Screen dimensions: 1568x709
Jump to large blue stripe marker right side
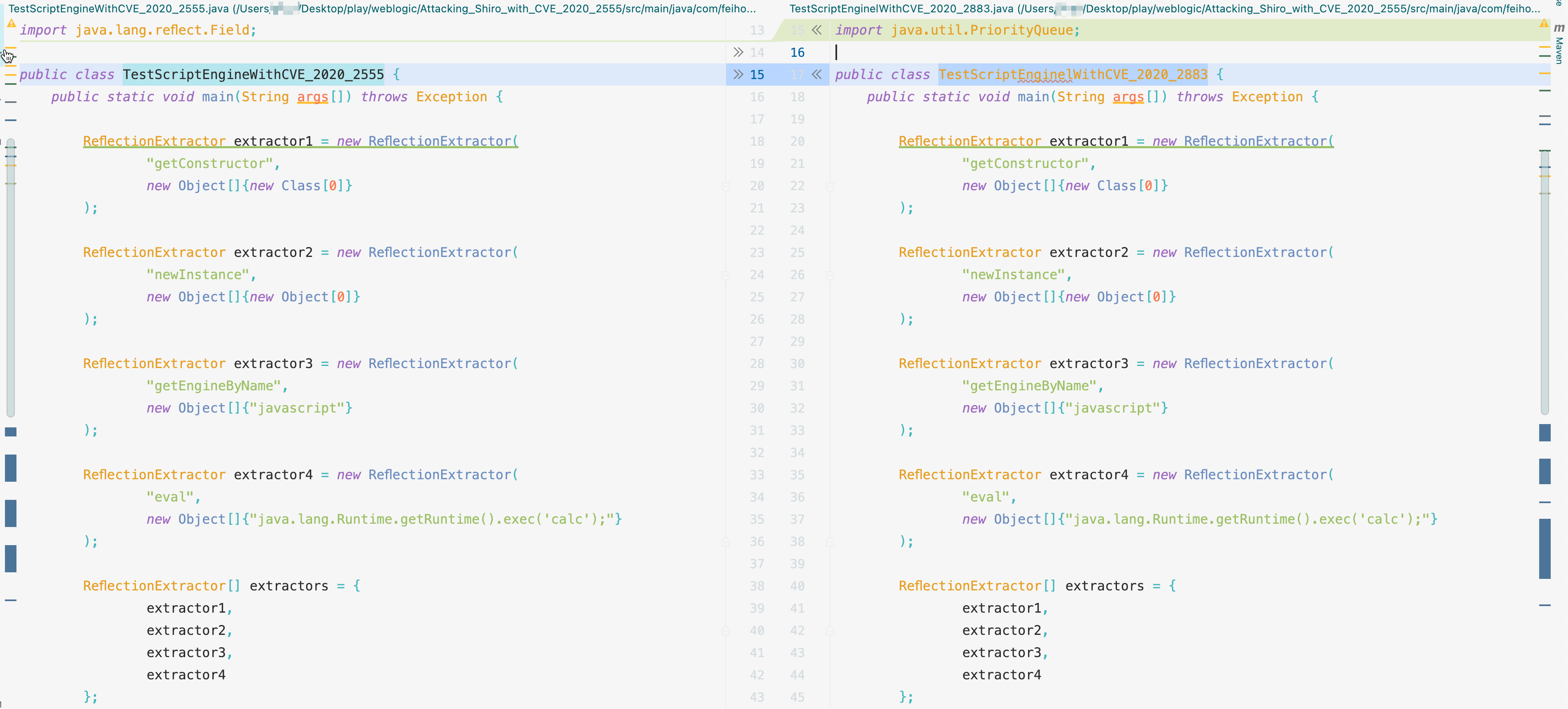point(1544,548)
